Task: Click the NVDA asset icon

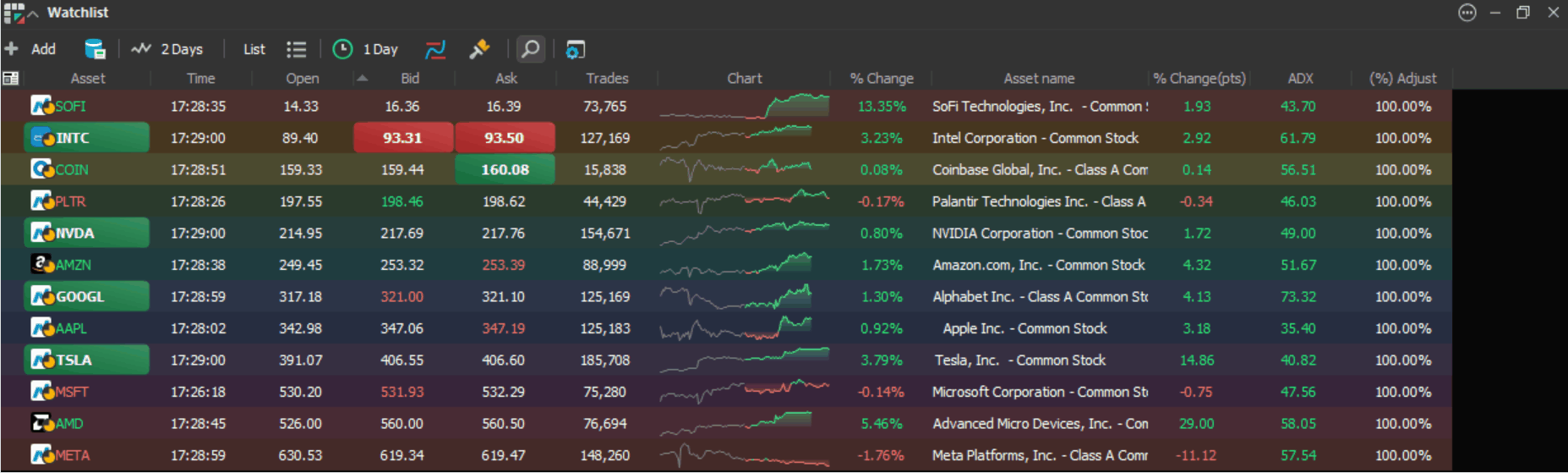Action: point(42,233)
